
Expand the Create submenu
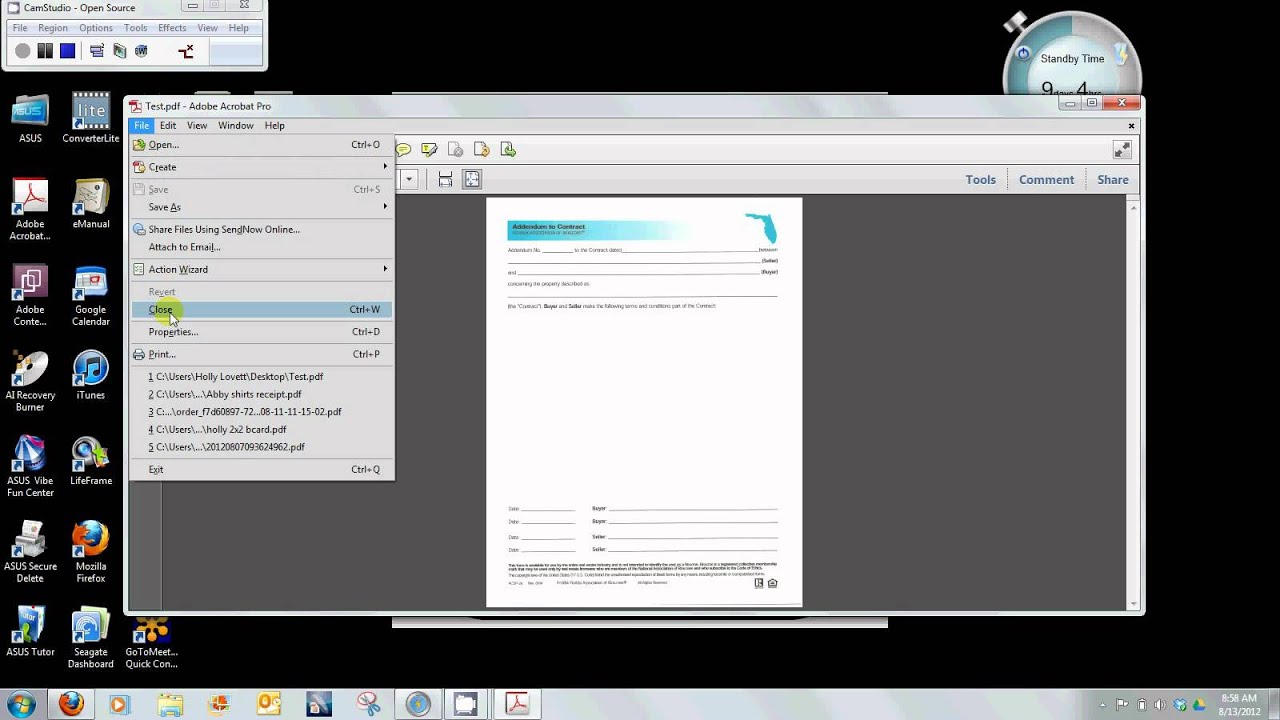pyautogui.click(x=262, y=167)
